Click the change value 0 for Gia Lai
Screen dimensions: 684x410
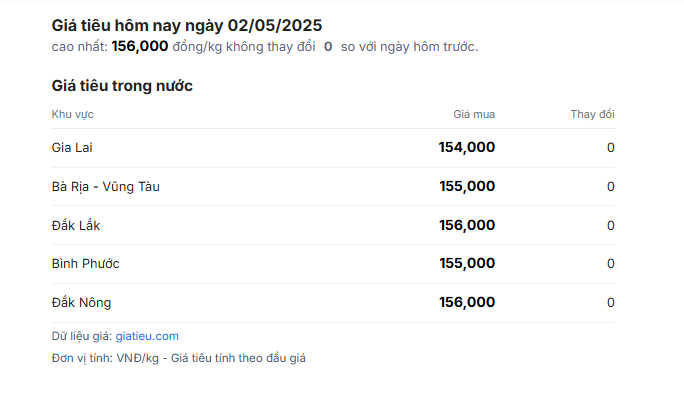click(x=611, y=147)
